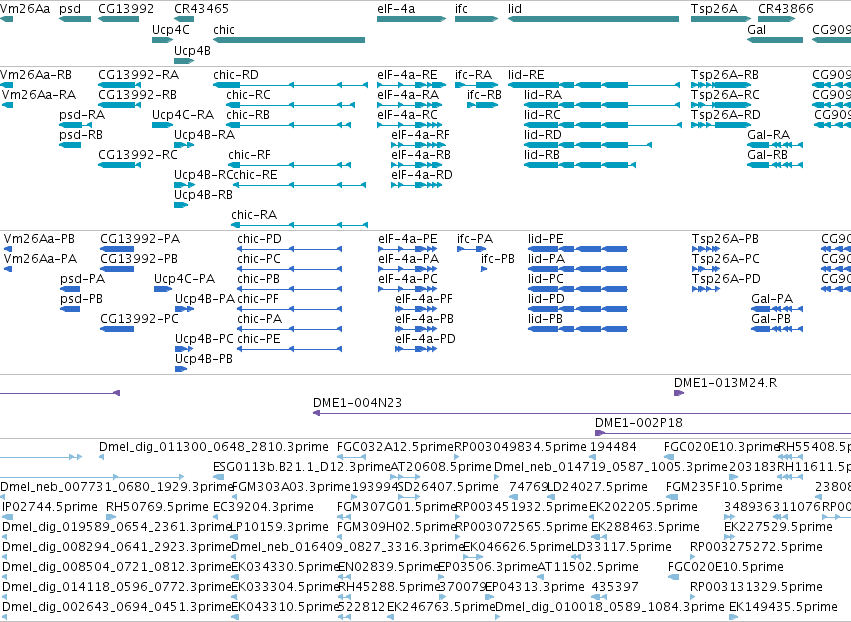The image size is (851, 622).
Task: Click protein psd-PB label
Action: (x=81, y=299)
